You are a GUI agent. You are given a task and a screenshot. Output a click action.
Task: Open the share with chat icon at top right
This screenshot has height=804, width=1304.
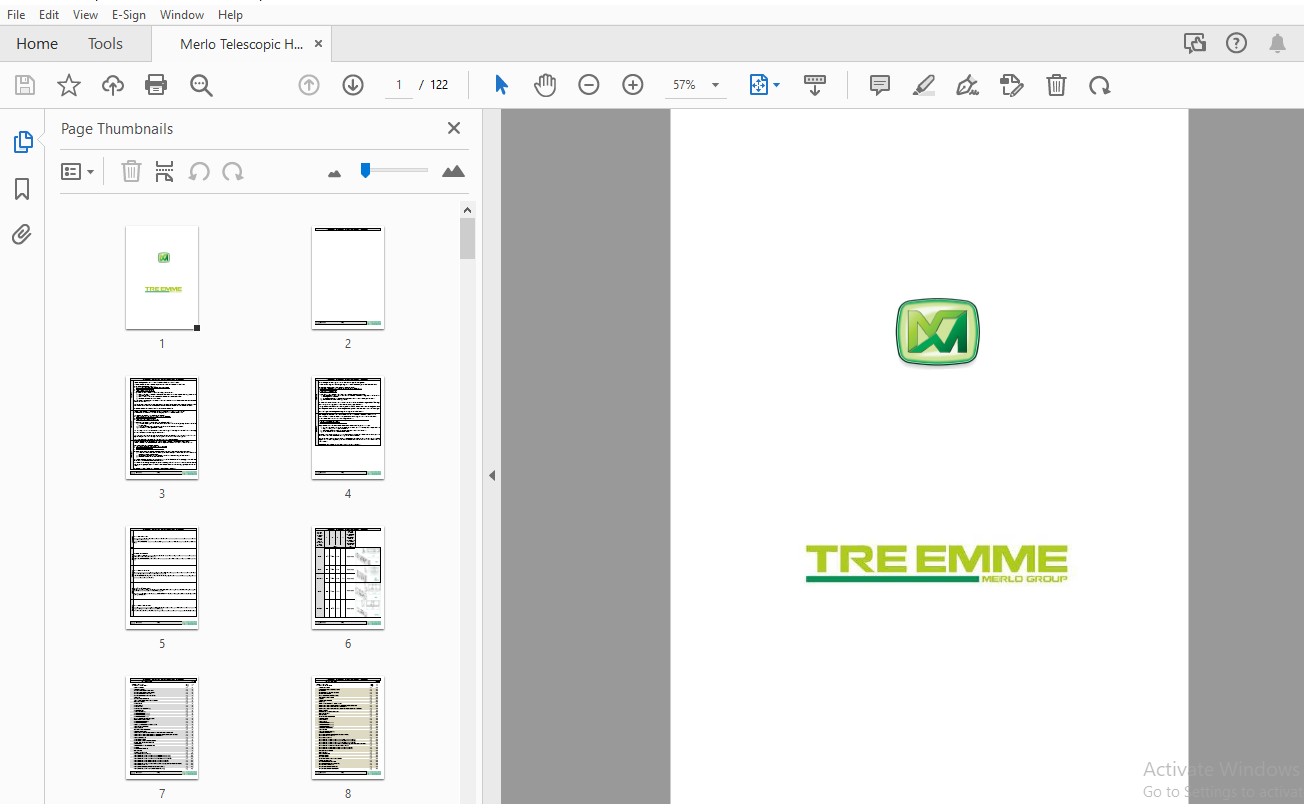click(x=1194, y=43)
